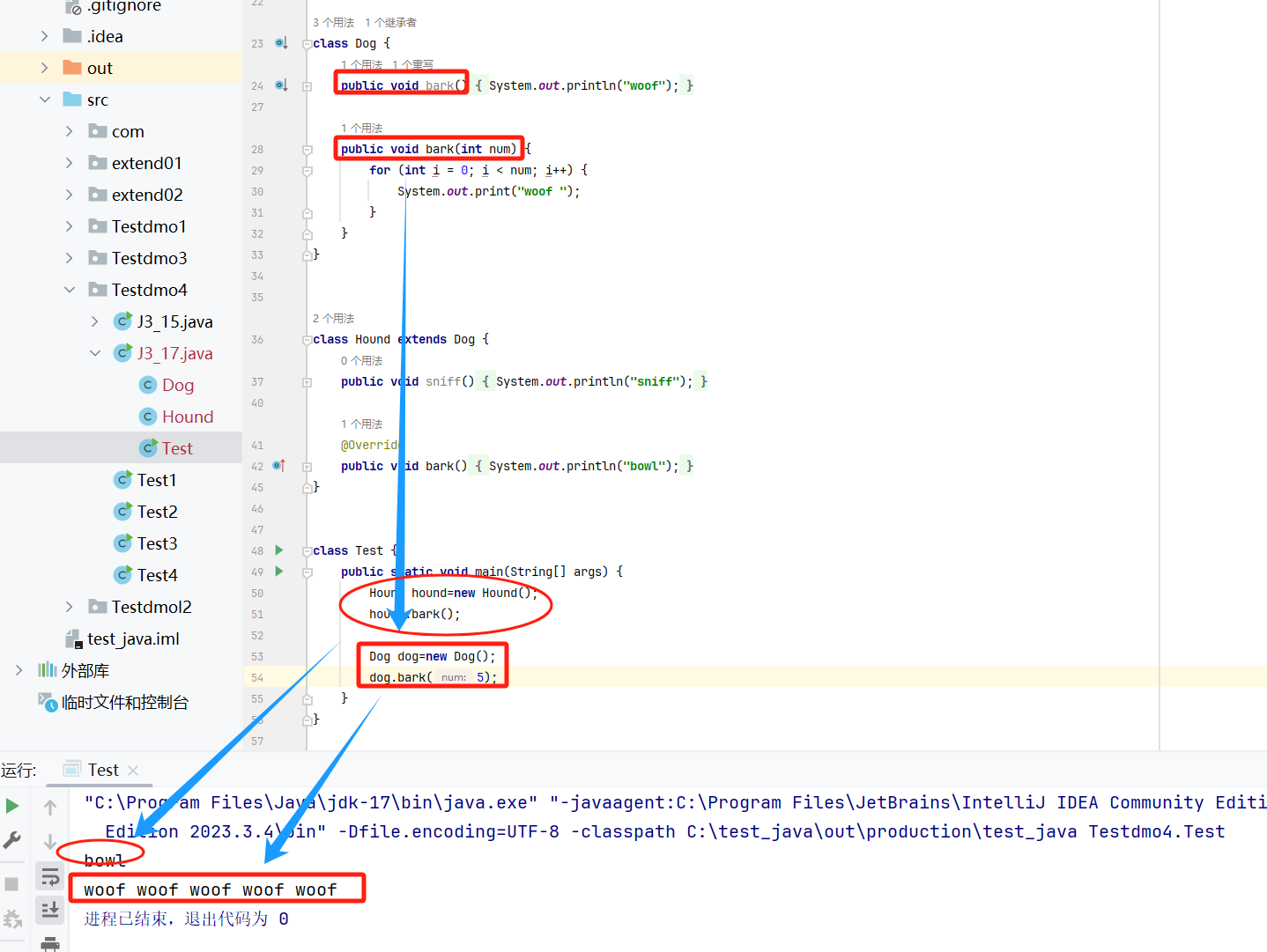
Task: Click line number 53 in the gutter
Action: coord(257,657)
